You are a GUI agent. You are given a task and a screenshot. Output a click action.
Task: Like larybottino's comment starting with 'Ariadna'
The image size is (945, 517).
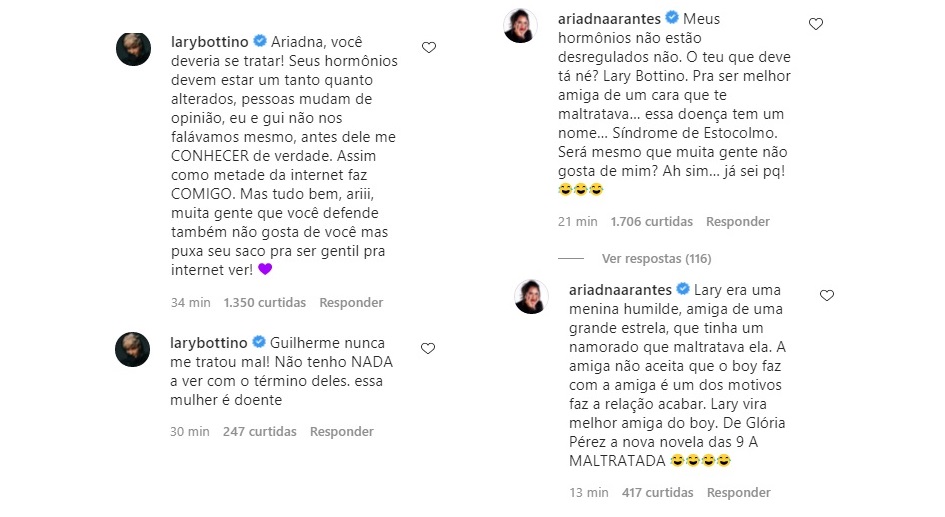point(429,47)
